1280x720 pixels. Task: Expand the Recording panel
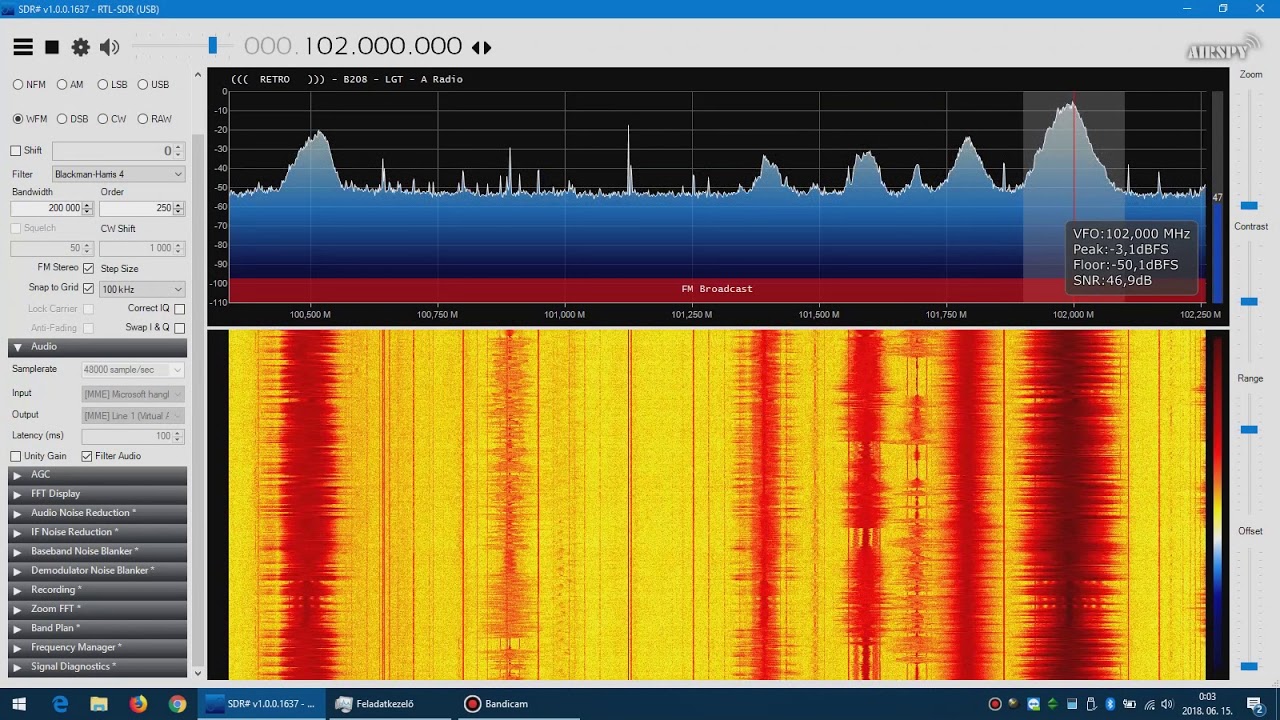click(x=97, y=590)
